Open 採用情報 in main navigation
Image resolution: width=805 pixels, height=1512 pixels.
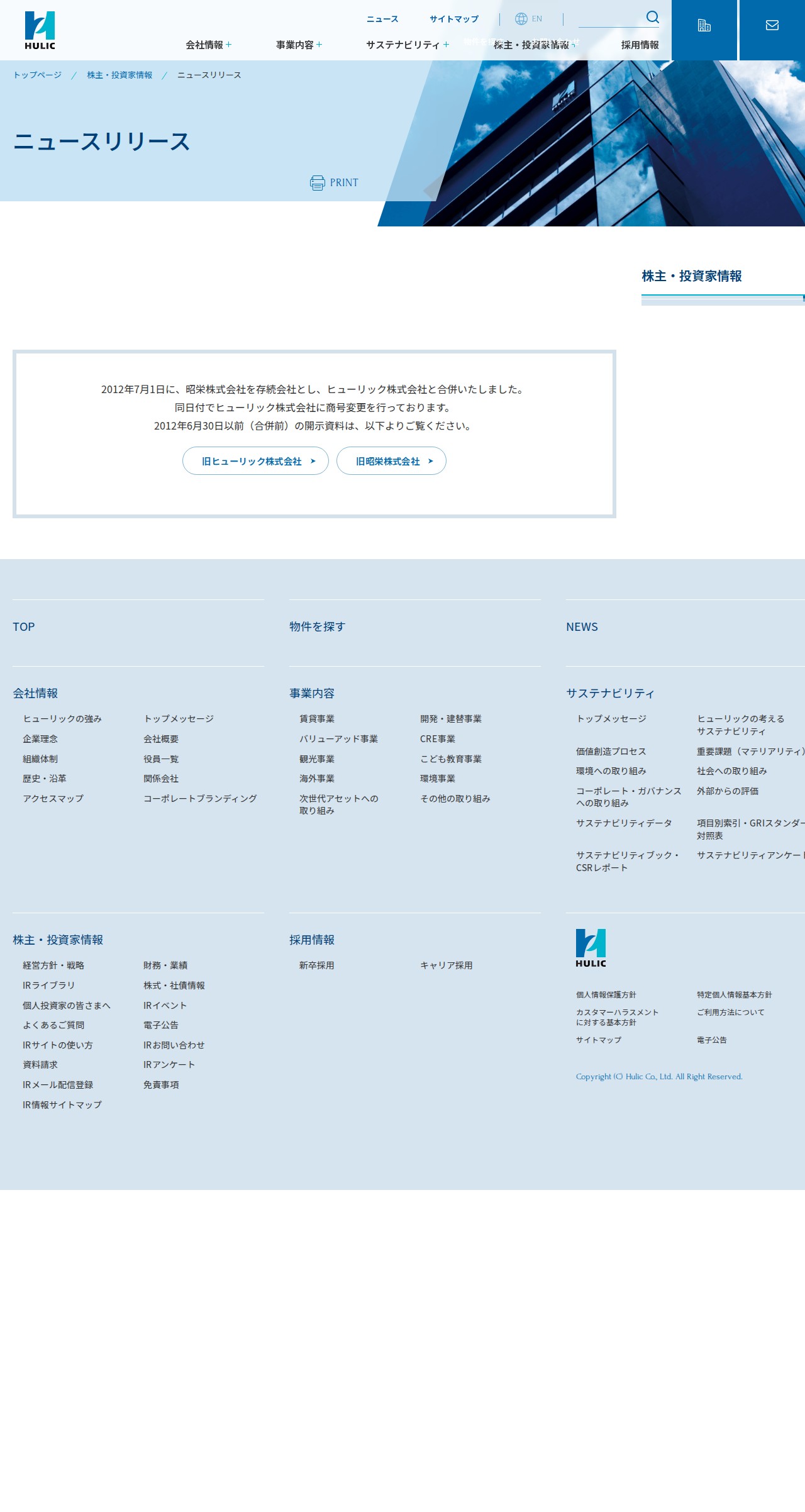(x=640, y=45)
